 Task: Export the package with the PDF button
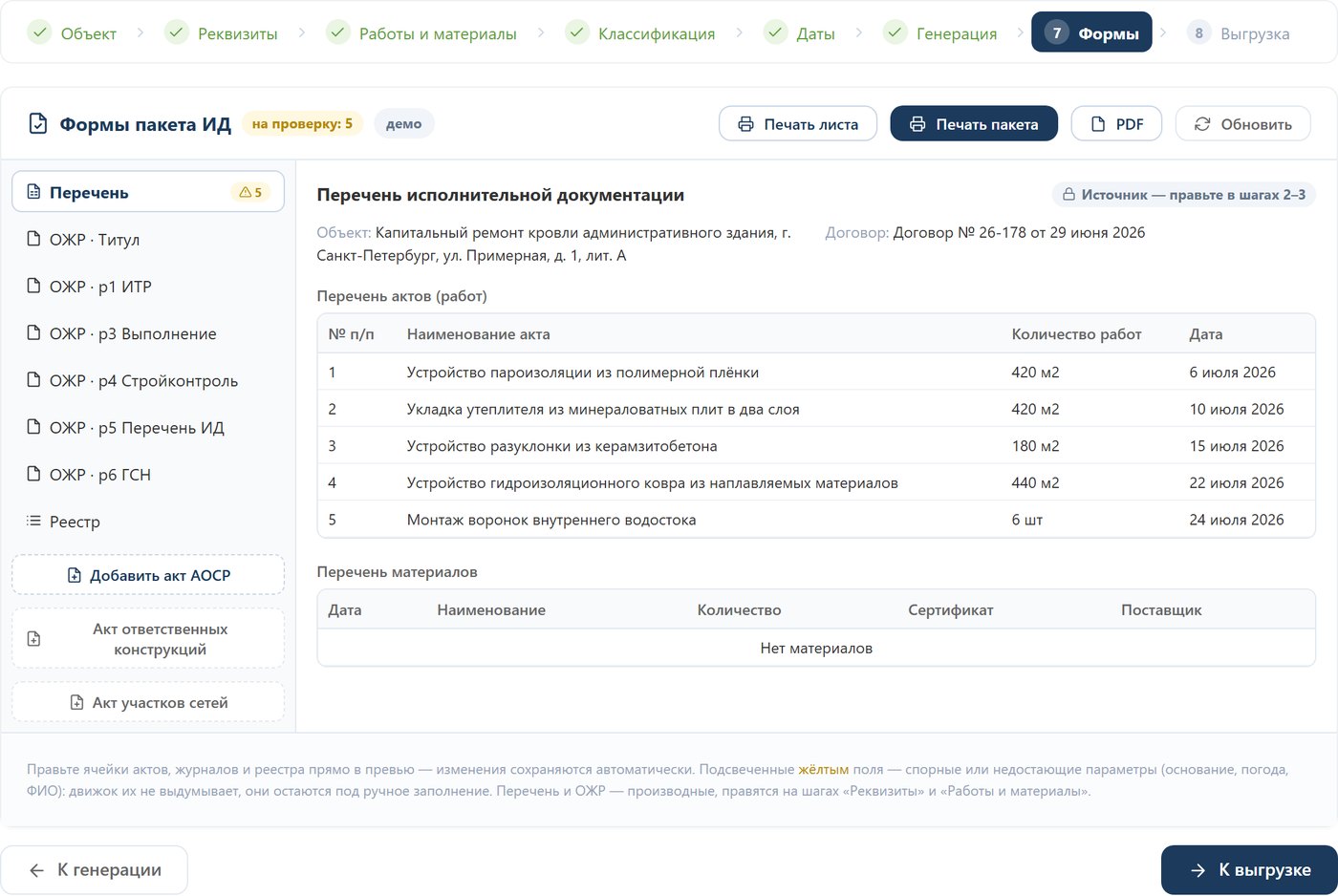[x=1116, y=124]
